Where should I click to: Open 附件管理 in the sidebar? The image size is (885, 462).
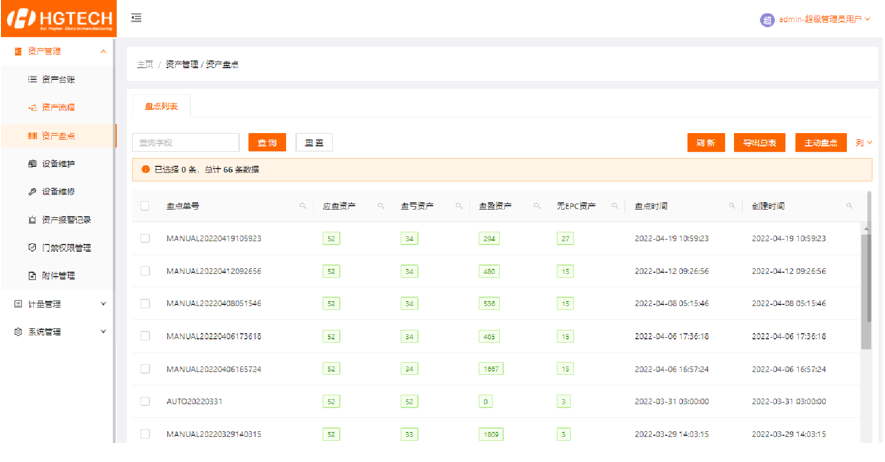57,275
